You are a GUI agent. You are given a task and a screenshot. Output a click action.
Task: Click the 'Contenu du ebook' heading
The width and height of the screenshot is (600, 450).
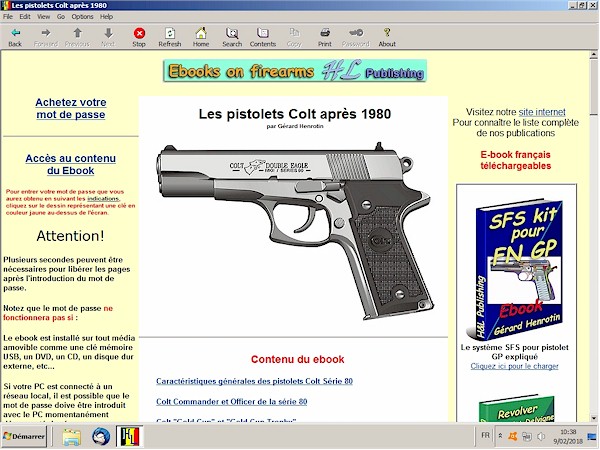[298, 359]
